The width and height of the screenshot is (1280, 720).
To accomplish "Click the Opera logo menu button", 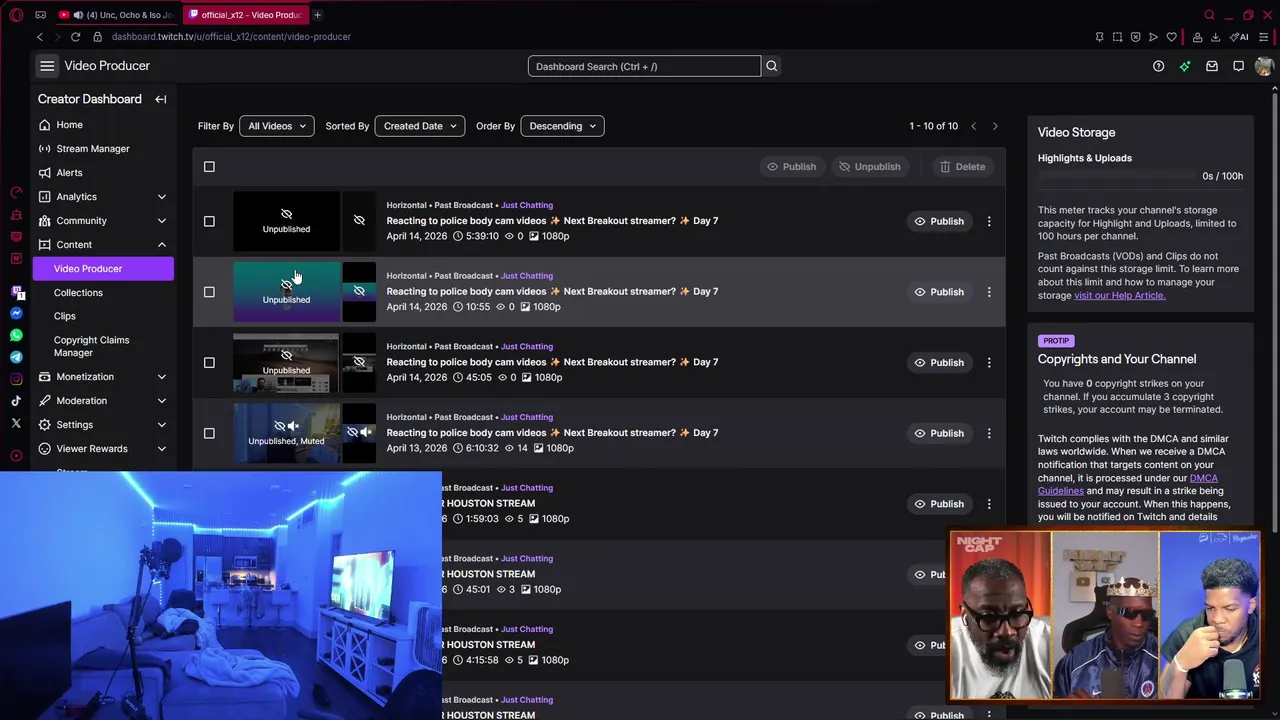I will tap(16, 15).
